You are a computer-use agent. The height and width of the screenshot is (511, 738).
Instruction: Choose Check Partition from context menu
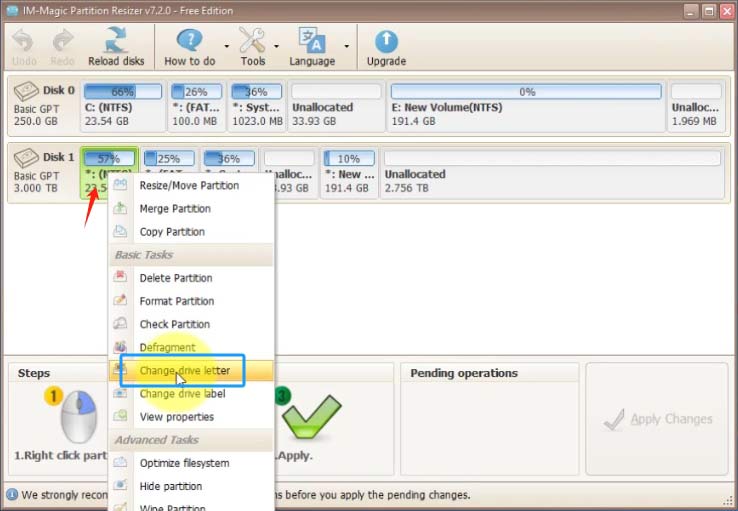point(191,324)
